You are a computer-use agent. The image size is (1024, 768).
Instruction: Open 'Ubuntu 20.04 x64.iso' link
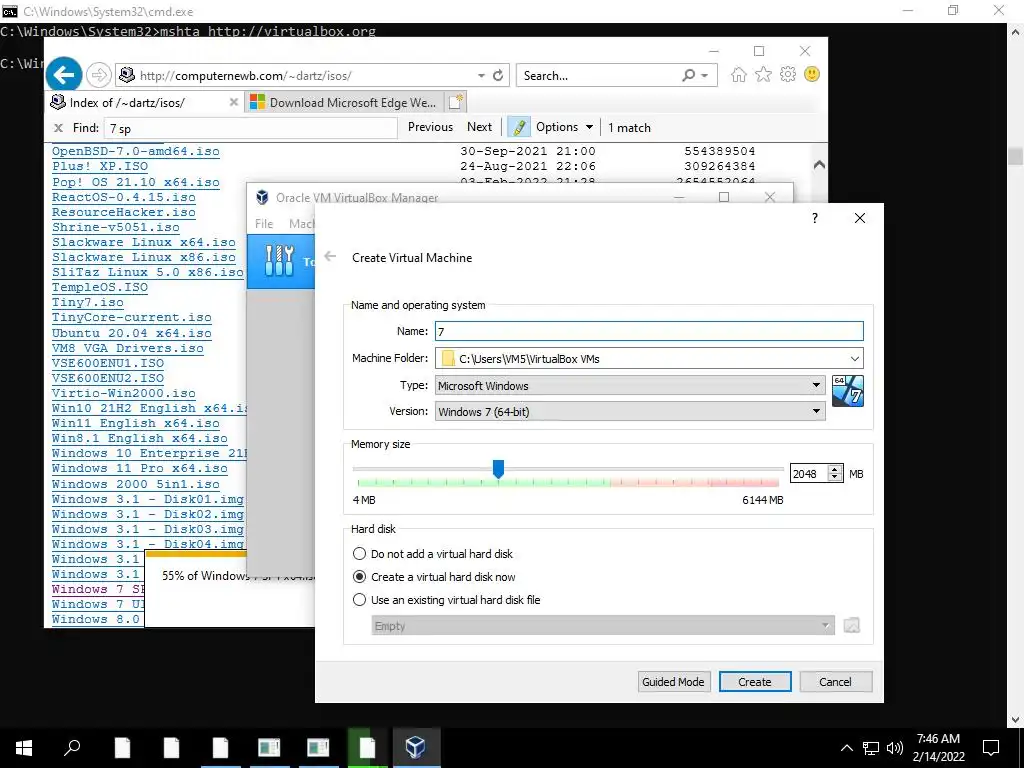(132, 333)
